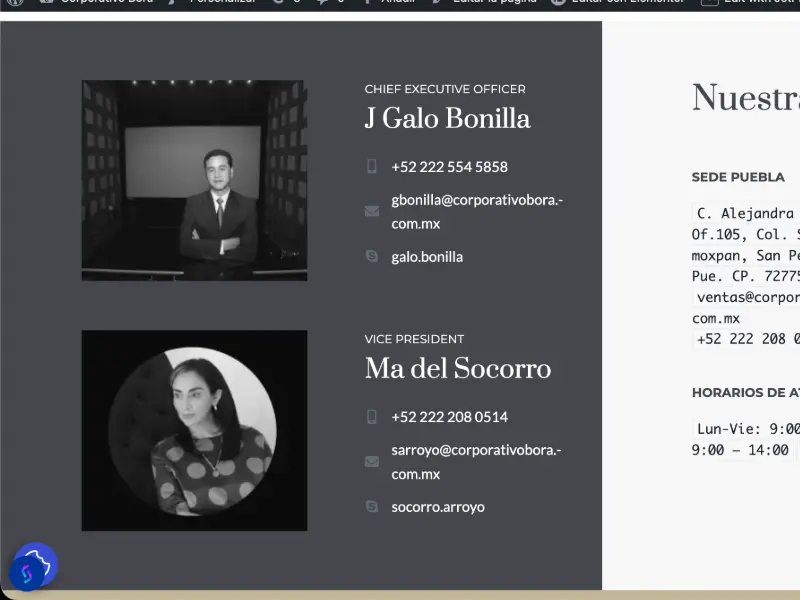Call the number +52 222 554 5858
Viewport: 800px width, 600px height.
point(449,167)
